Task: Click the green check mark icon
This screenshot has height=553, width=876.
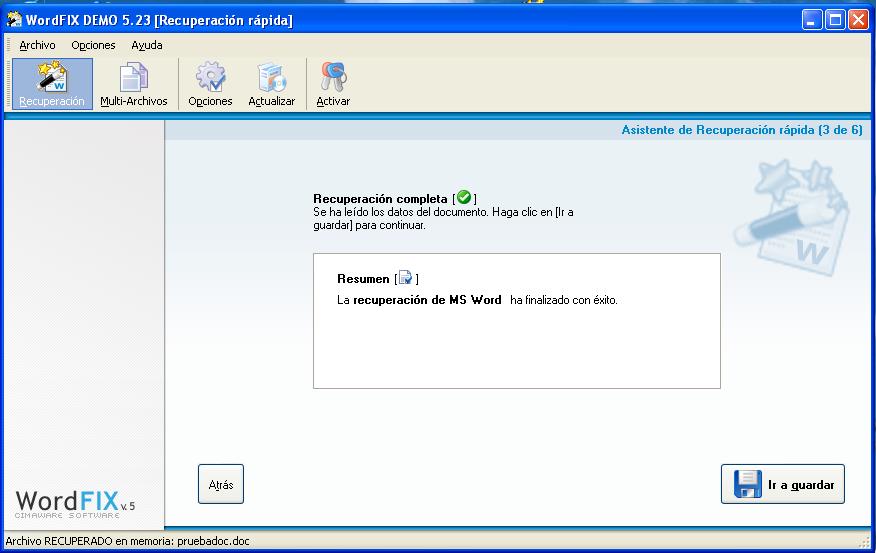Action: [x=464, y=197]
